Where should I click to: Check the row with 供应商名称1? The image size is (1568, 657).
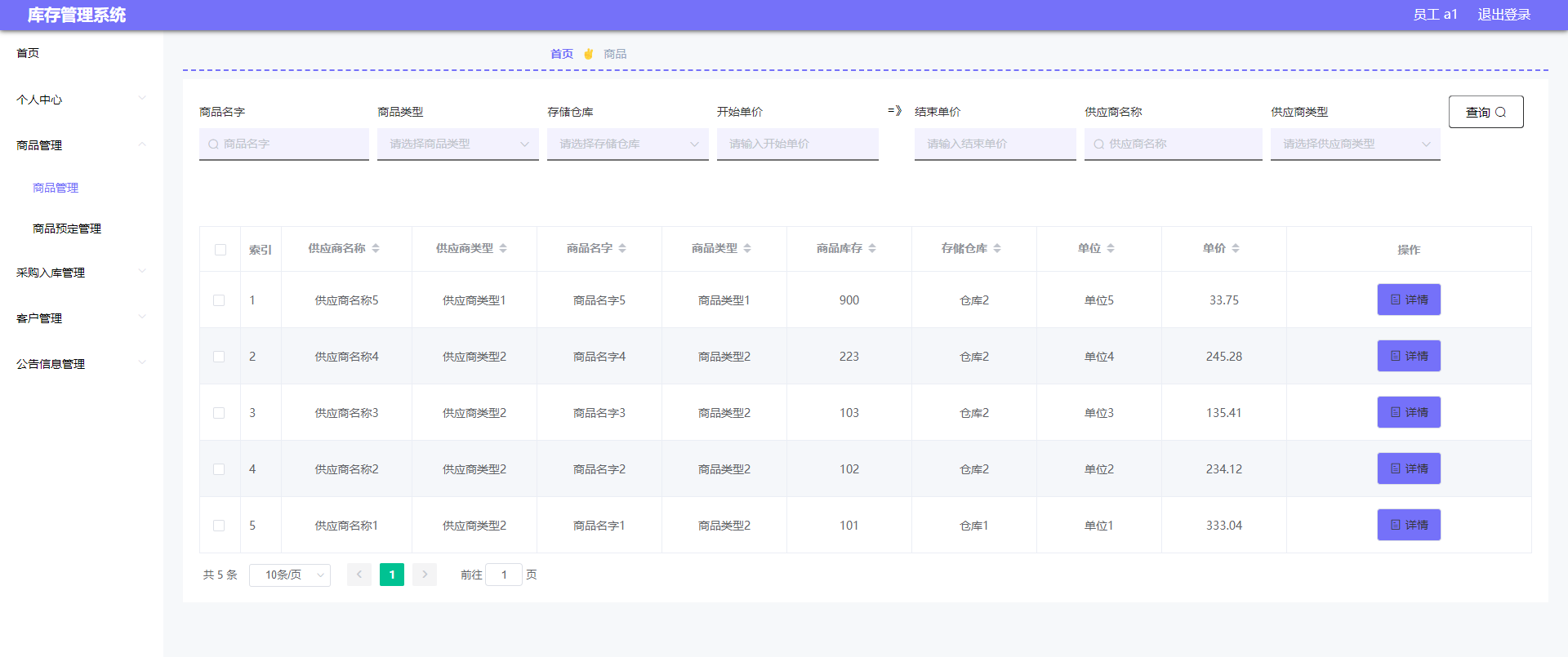click(x=219, y=526)
